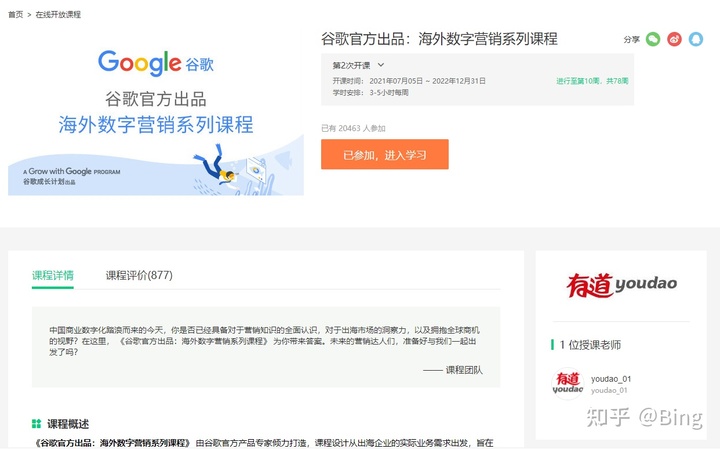Click the 分享 label

(631, 39)
